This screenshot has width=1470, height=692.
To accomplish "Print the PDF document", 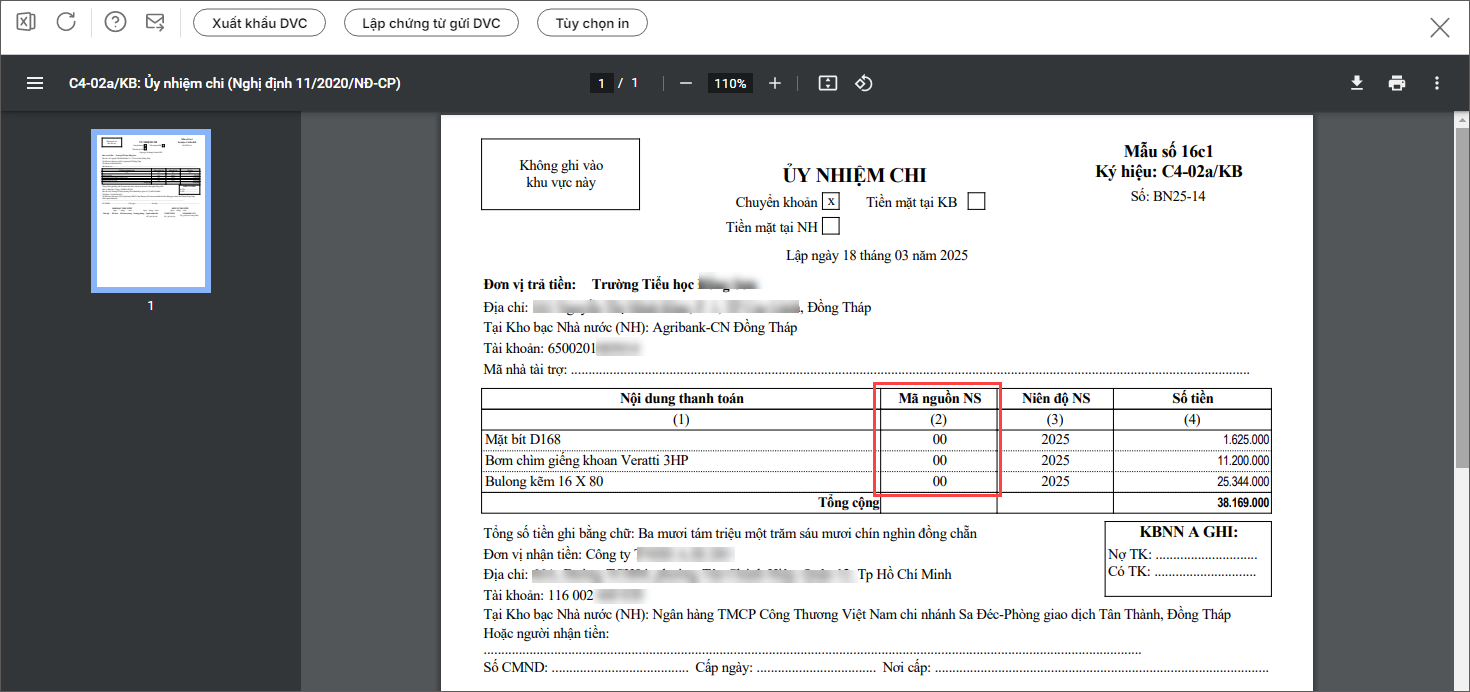I will point(1397,83).
